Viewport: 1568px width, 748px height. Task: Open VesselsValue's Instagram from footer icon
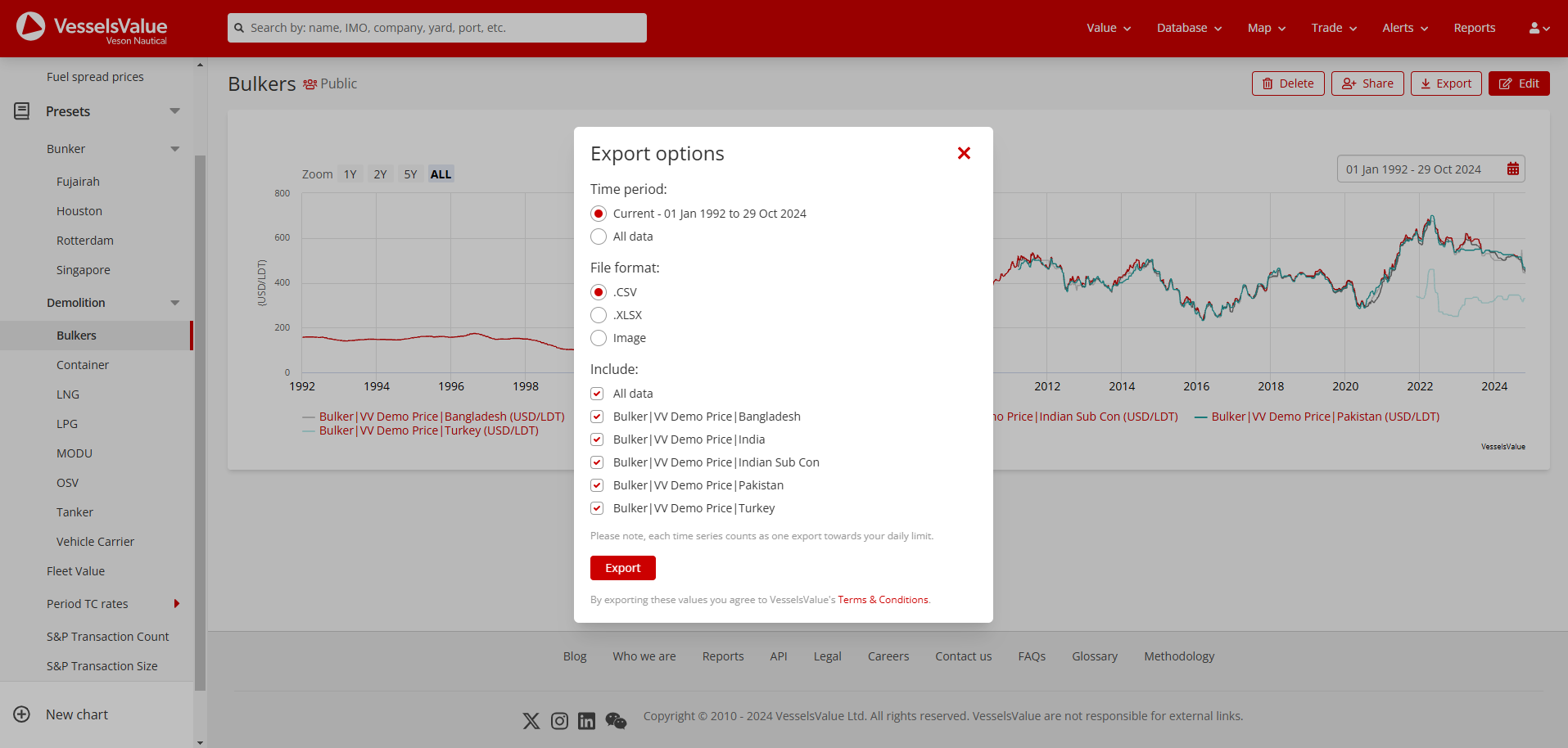[559, 721]
